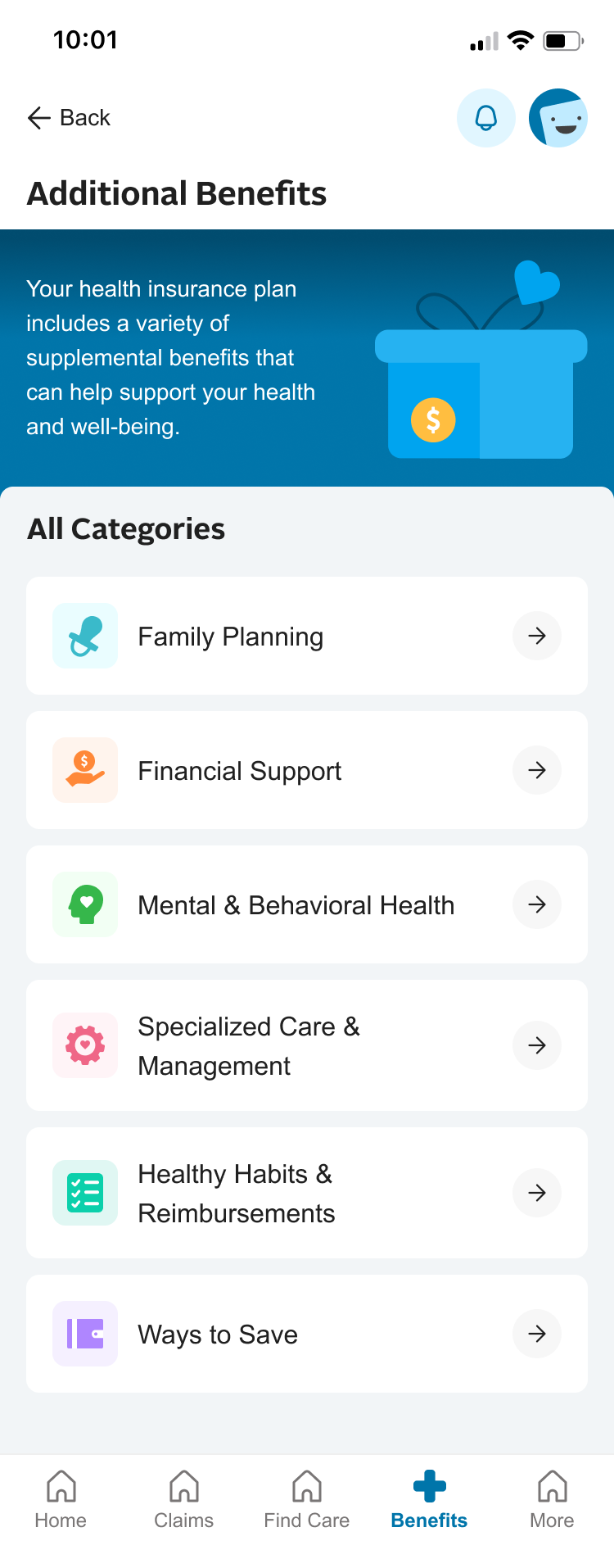This screenshot has height=1568, width=614.
Task: Open Healthy Habits & Reimbursements arrow
Action: click(537, 1193)
